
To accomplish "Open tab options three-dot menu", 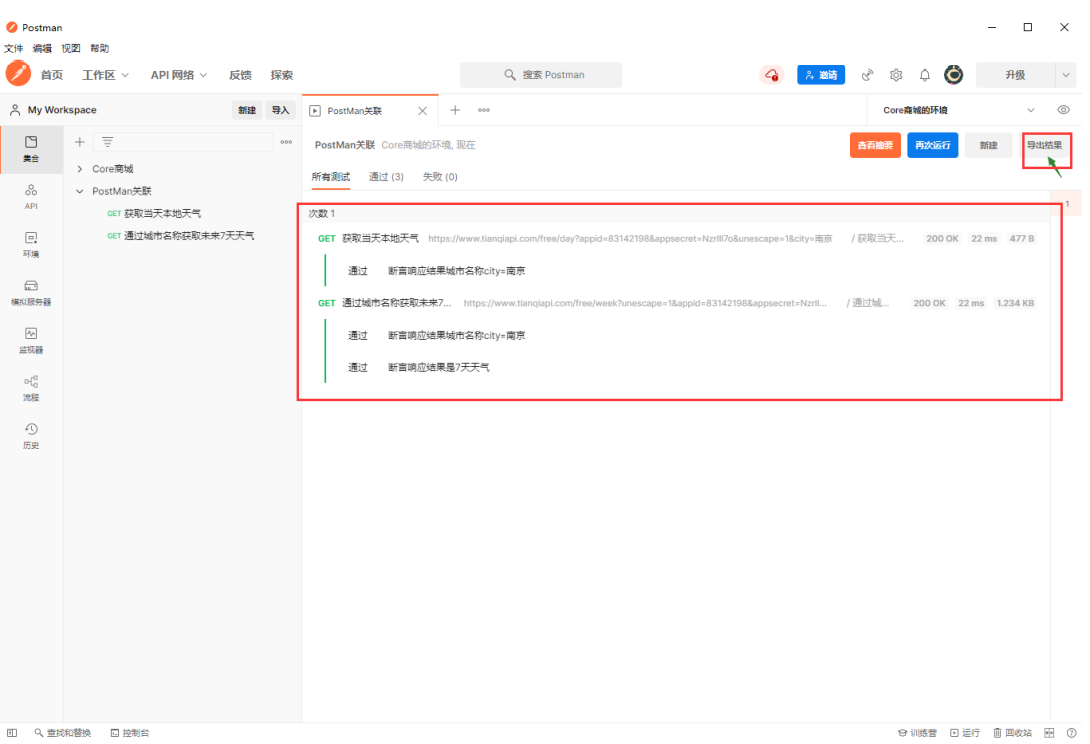I will tap(484, 110).
